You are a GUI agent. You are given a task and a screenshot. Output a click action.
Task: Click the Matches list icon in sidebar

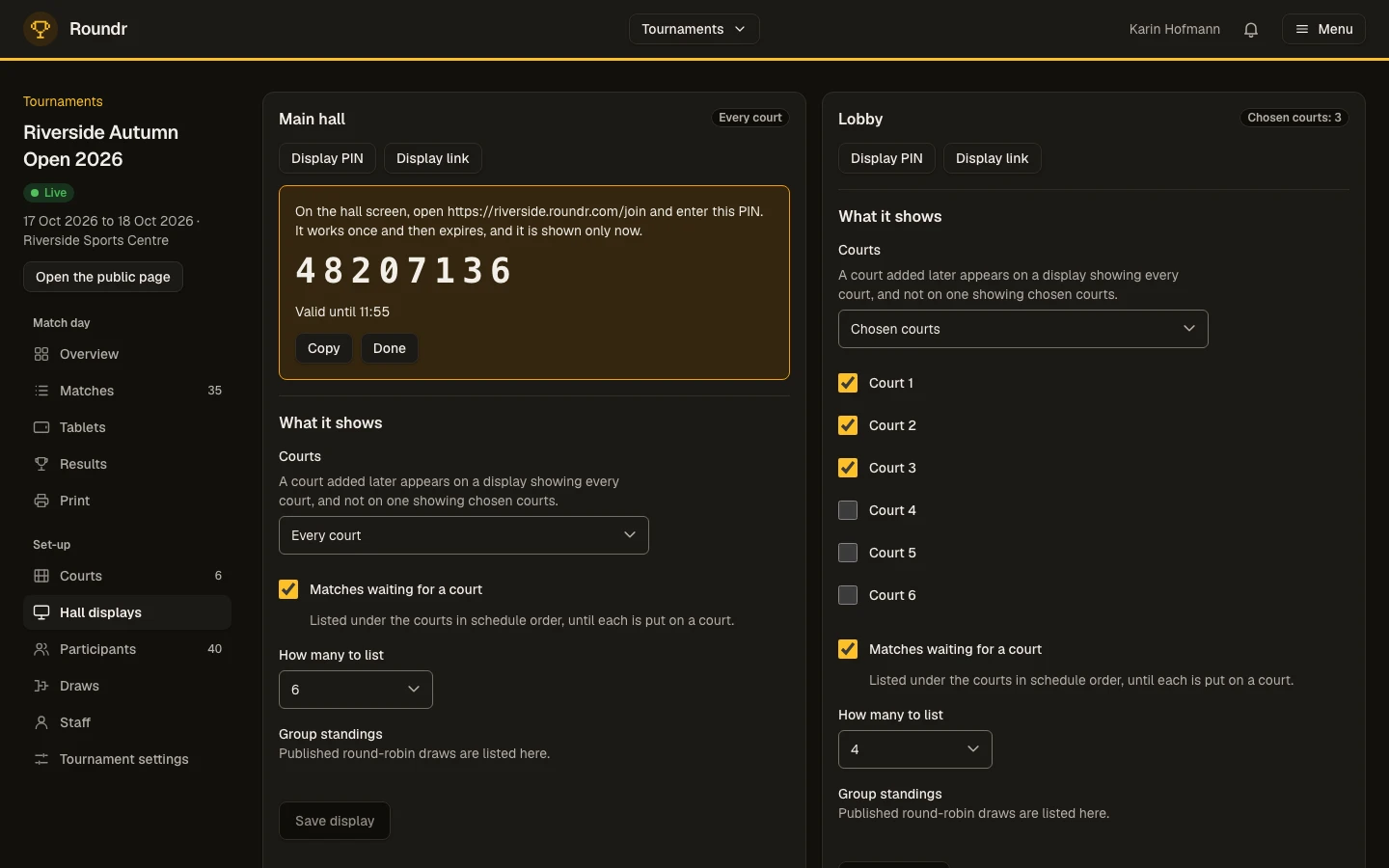pos(41,391)
